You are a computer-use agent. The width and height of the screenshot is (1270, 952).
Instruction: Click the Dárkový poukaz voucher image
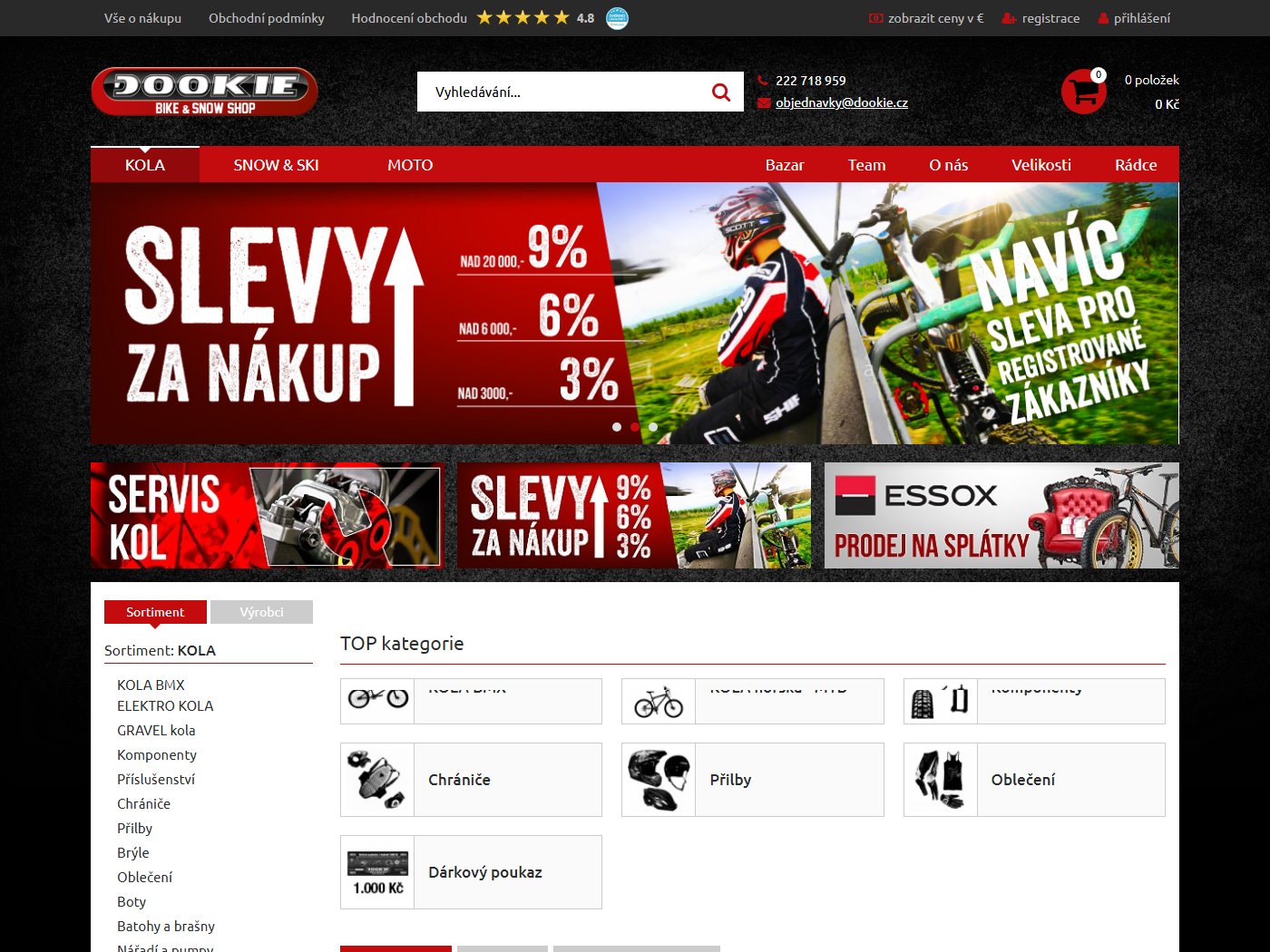(x=377, y=872)
